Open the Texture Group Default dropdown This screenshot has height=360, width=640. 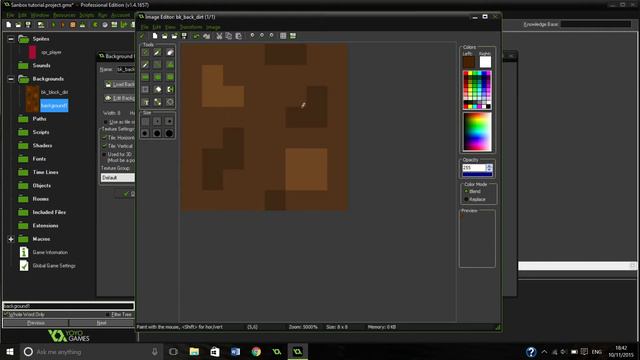point(118,178)
